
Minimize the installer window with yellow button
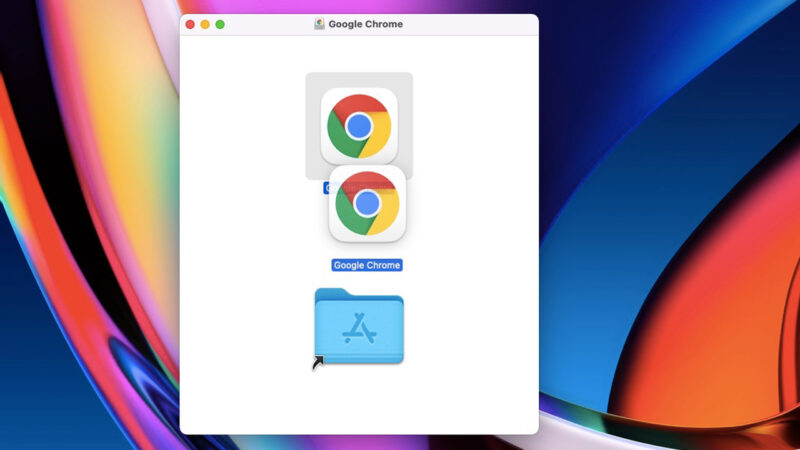point(205,24)
